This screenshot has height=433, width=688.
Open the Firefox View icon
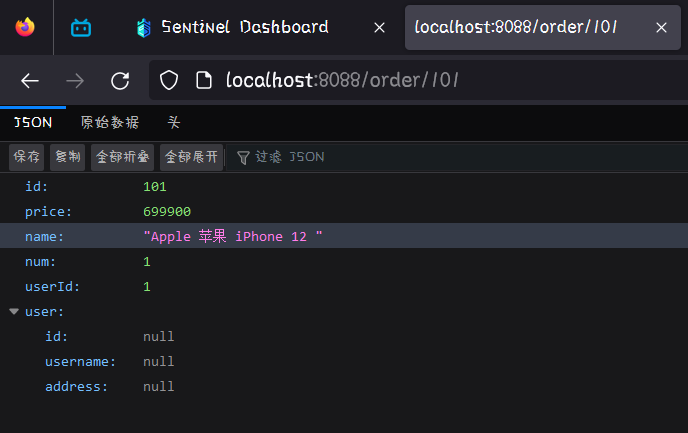point(25,27)
